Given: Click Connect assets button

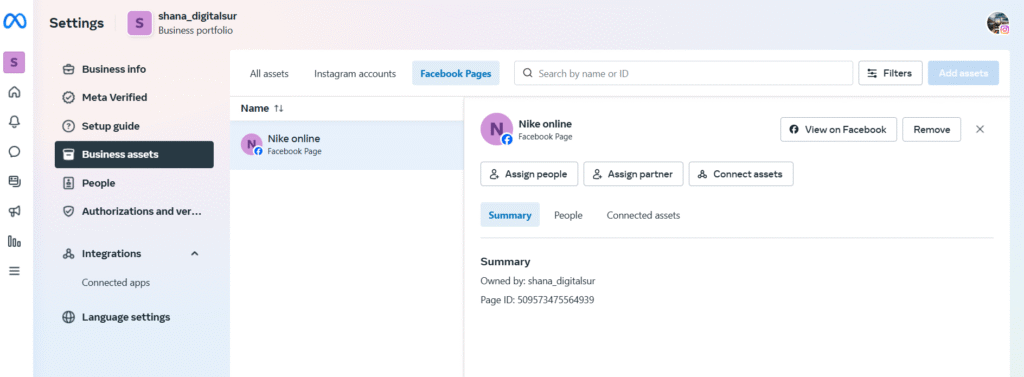Looking at the screenshot, I should pyautogui.click(x=741, y=174).
